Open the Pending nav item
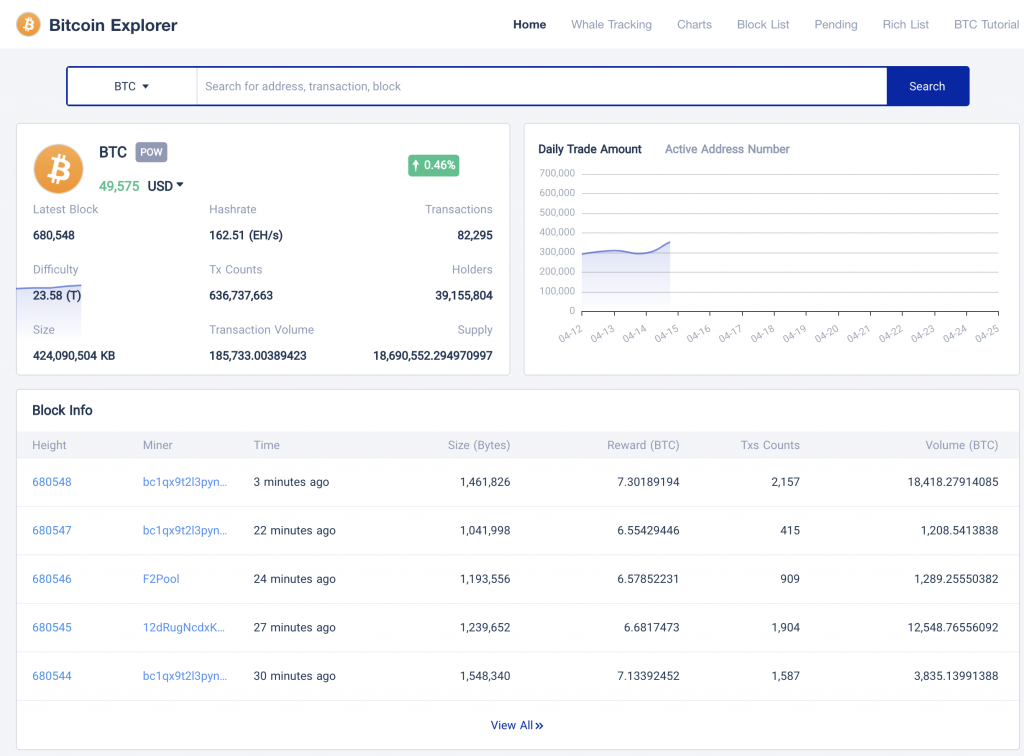 [836, 24]
